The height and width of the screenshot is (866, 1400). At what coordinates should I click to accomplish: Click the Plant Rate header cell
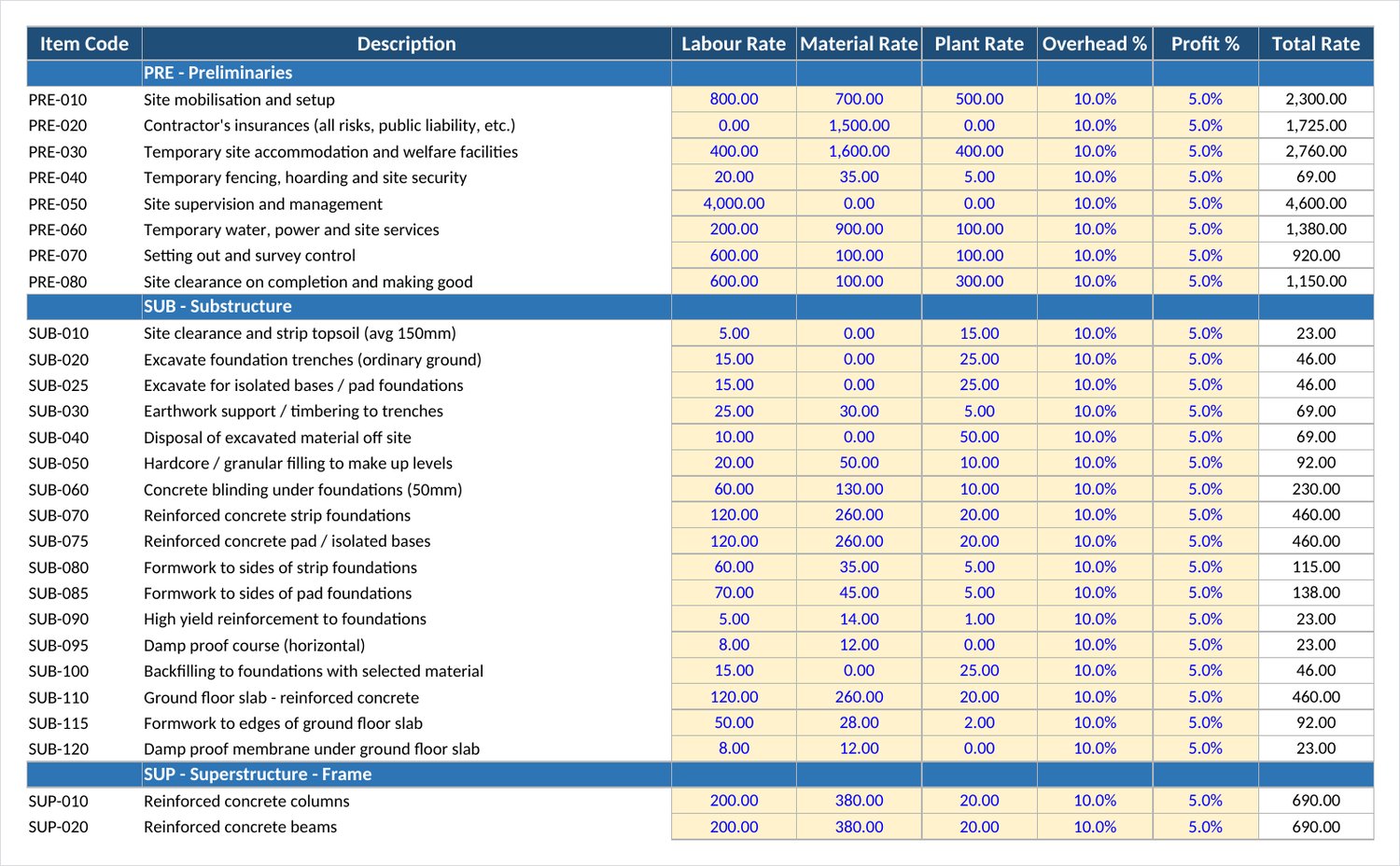pyautogui.click(x=979, y=44)
